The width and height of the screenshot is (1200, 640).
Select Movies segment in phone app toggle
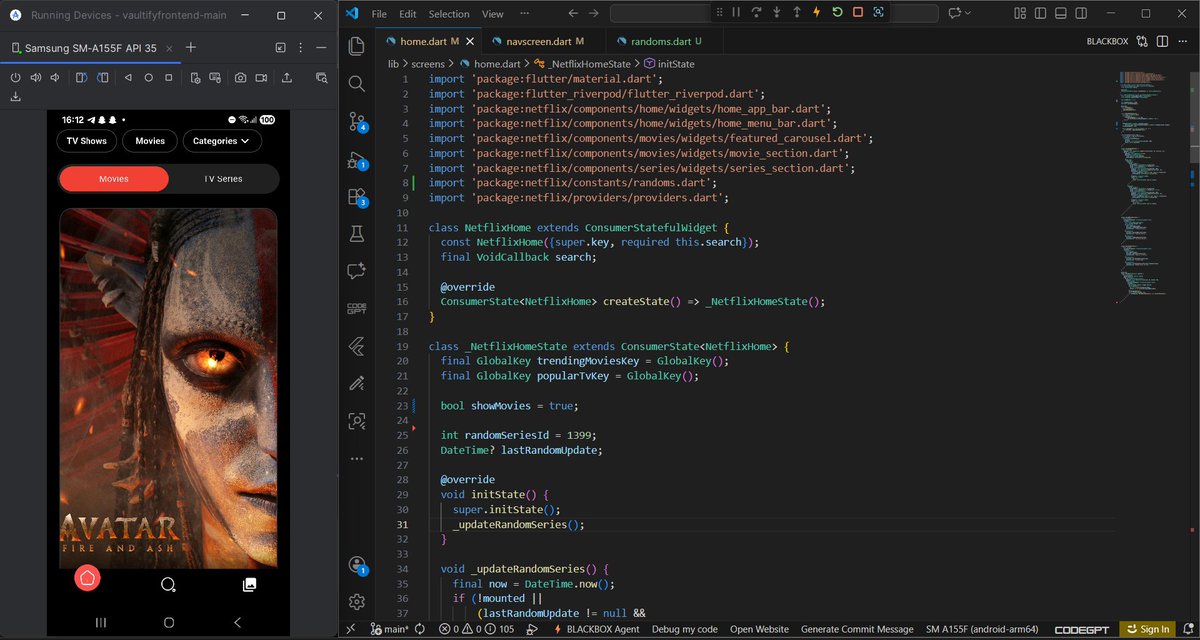[x=113, y=179]
